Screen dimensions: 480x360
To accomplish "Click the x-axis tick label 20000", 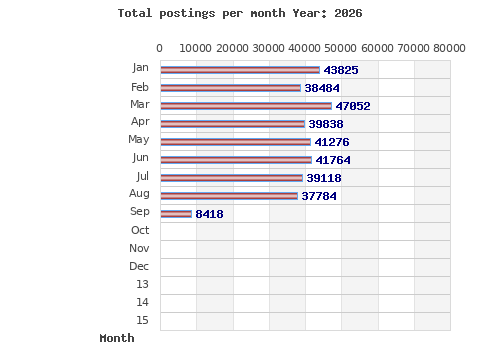I will (232, 48).
